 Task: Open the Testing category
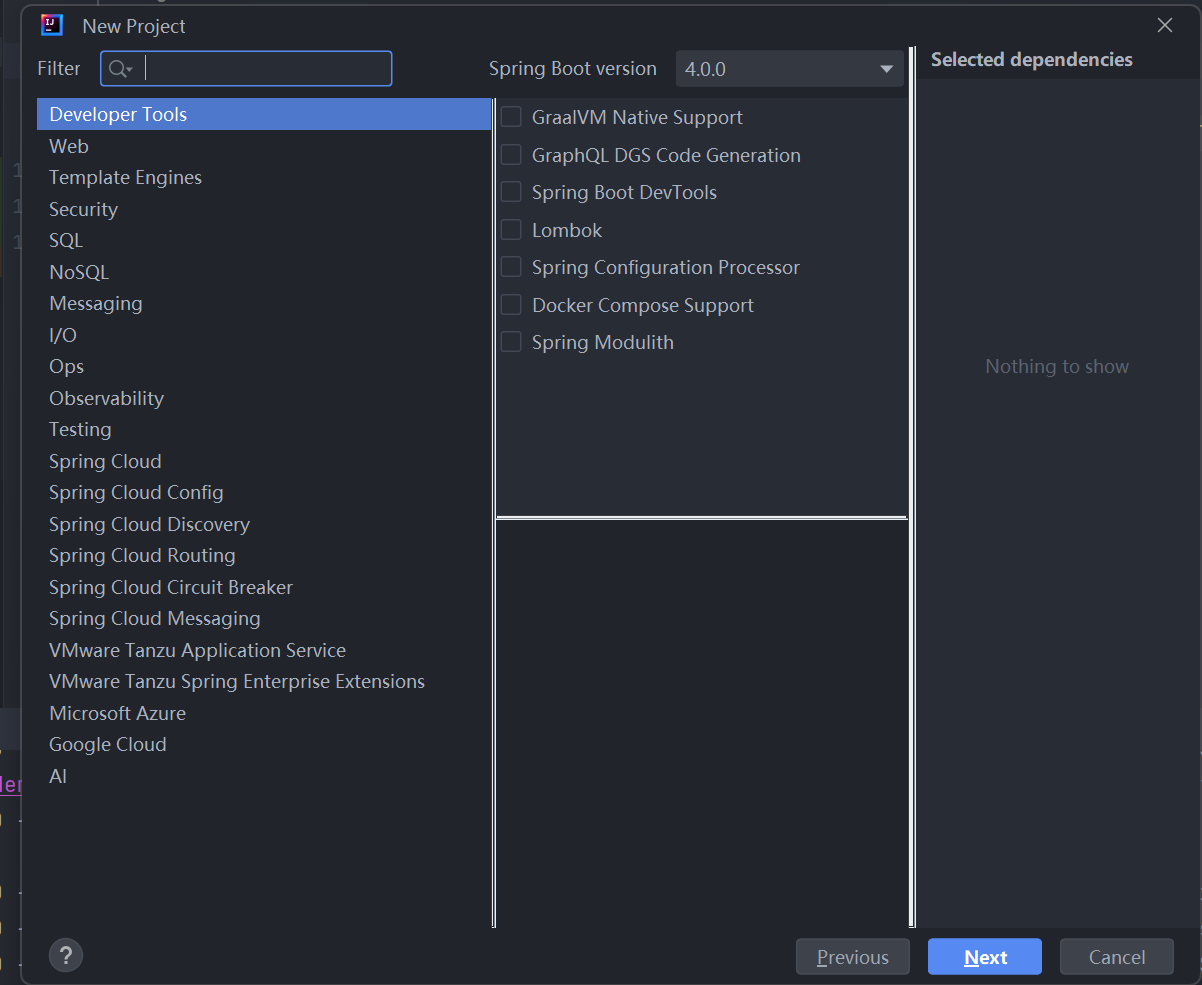point(264,429)
